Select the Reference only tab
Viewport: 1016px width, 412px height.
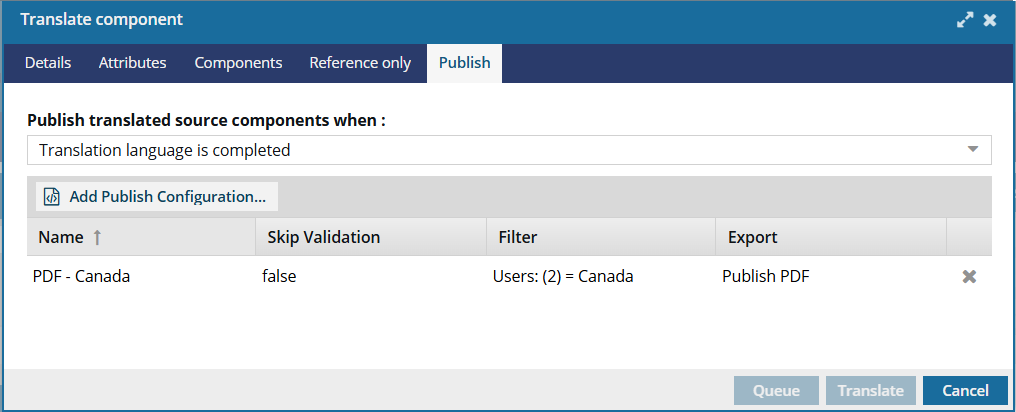tap(360, 63)
